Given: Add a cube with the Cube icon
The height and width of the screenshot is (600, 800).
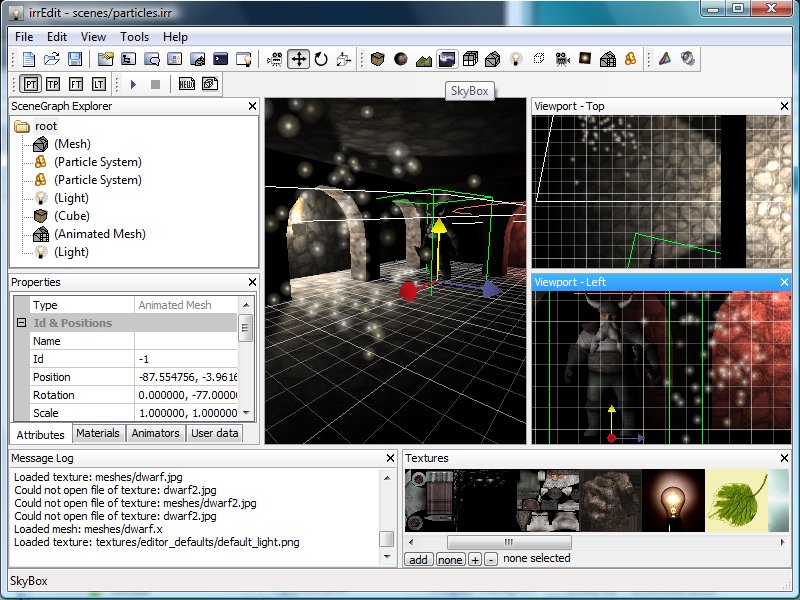Looking at the screenshot, I should (377, 59).
